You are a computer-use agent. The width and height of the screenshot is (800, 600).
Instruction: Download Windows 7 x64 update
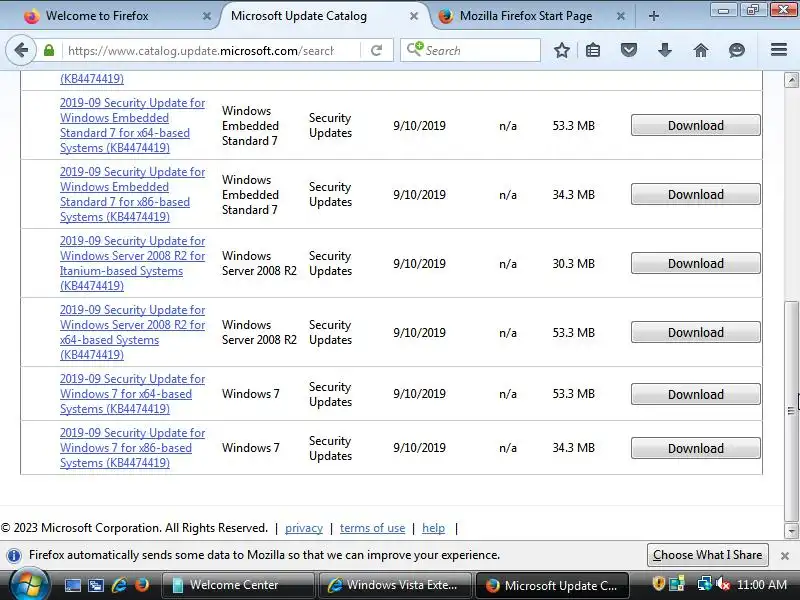pos(695,394)
